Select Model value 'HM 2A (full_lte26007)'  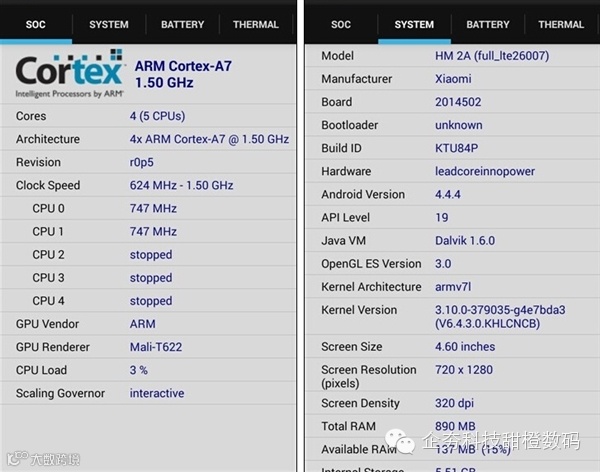pyautogui.click(x=492, y=56)
